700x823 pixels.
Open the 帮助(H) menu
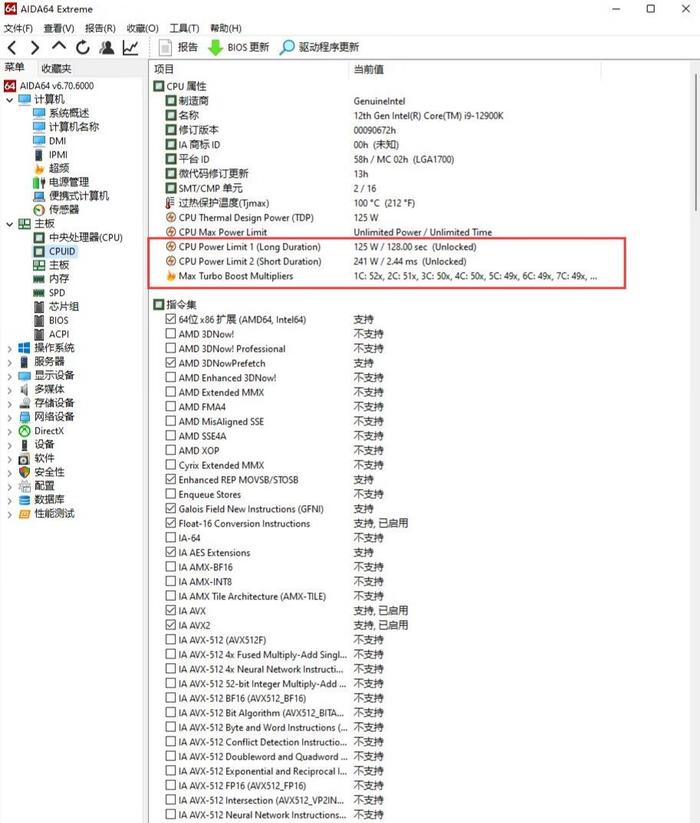point(226,28)
